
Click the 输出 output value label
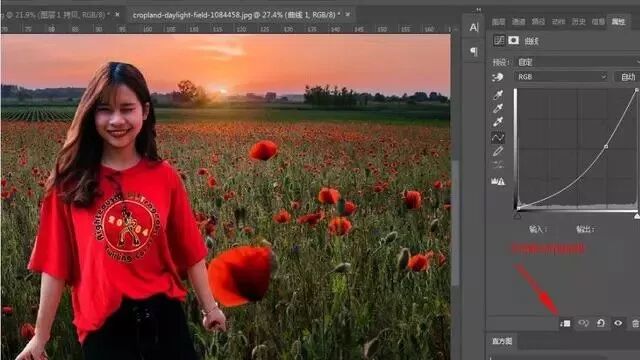[585, 229]
